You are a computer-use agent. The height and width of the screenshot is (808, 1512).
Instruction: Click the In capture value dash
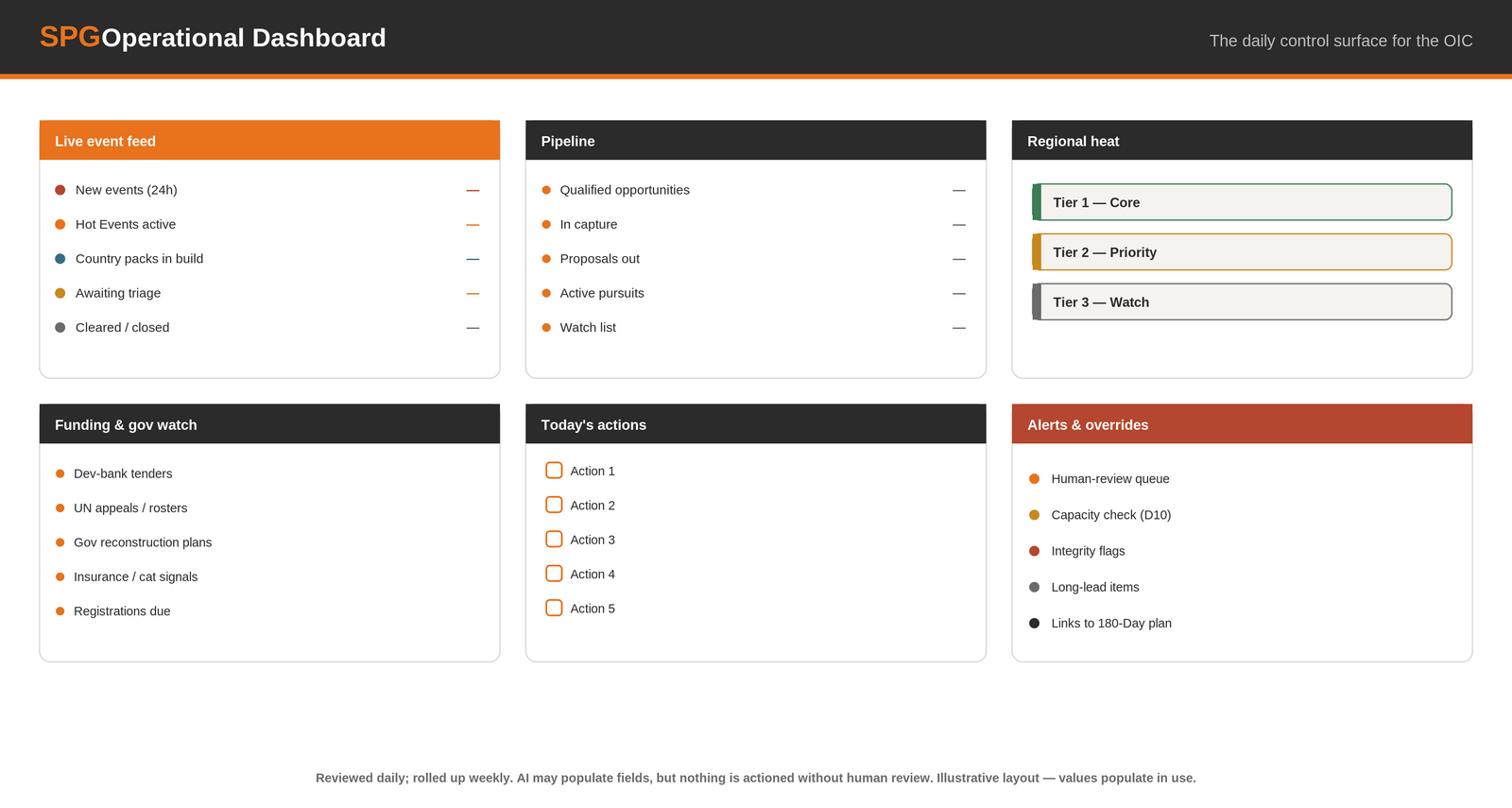click(959, 225)
